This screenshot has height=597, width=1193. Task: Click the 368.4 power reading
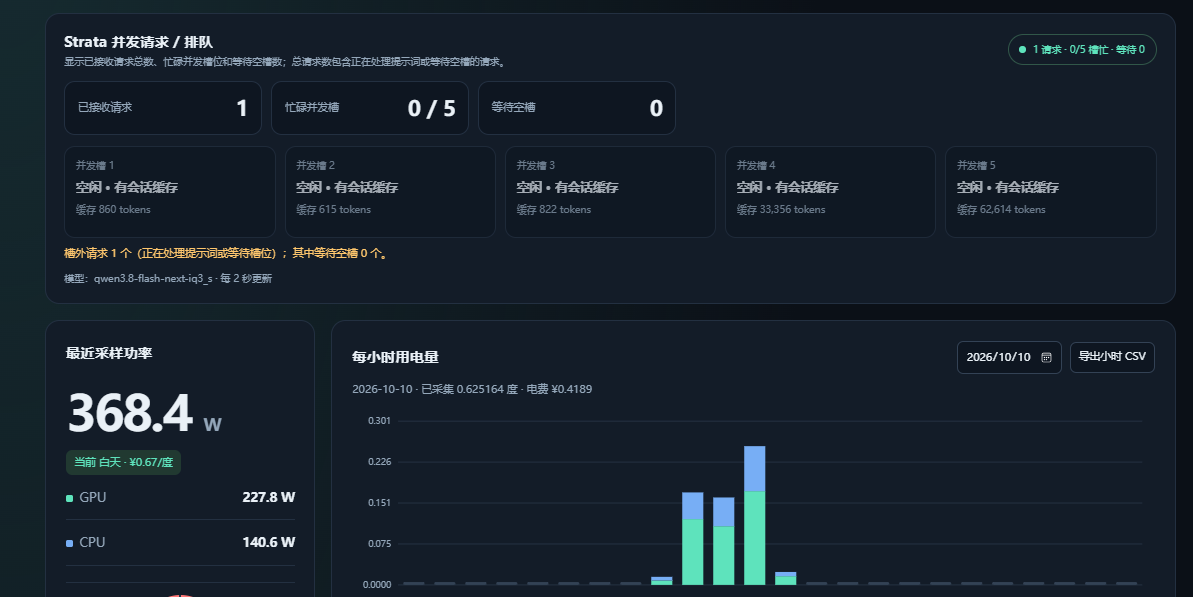pyautogui.click(x=130, y=413)
